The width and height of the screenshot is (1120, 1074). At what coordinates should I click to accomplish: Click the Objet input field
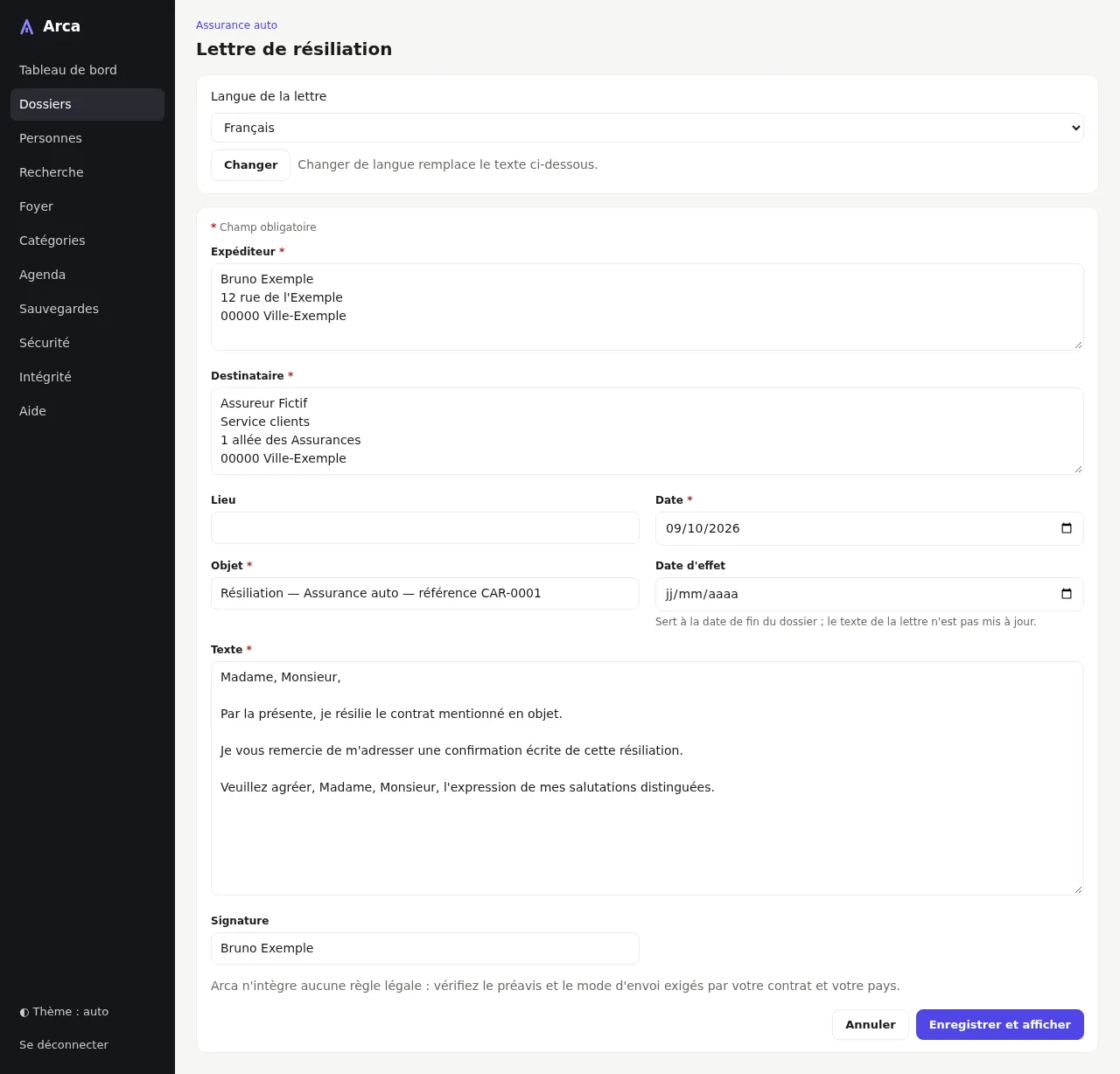[425, 594]
